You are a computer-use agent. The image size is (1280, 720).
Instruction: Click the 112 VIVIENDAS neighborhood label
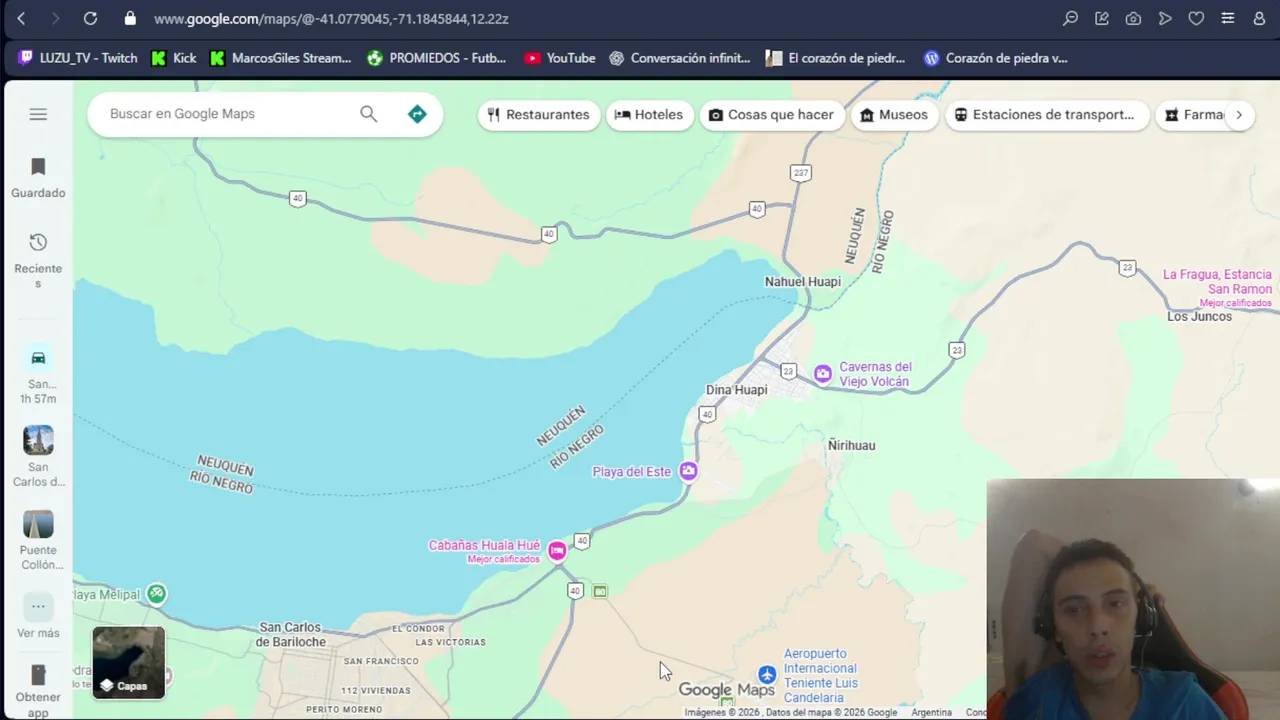[377, 691]
